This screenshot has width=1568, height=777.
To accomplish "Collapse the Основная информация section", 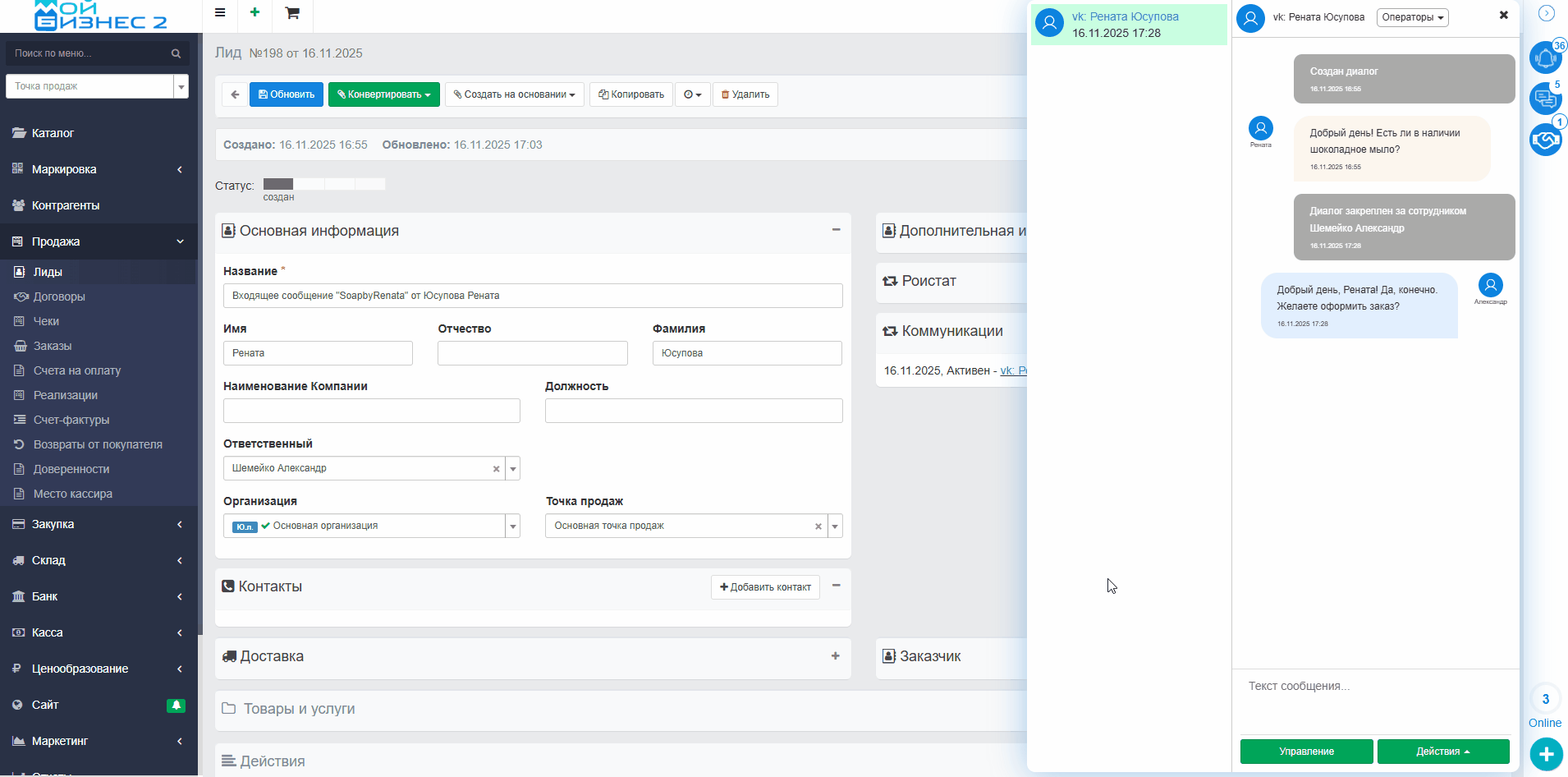I will [836, 230].
